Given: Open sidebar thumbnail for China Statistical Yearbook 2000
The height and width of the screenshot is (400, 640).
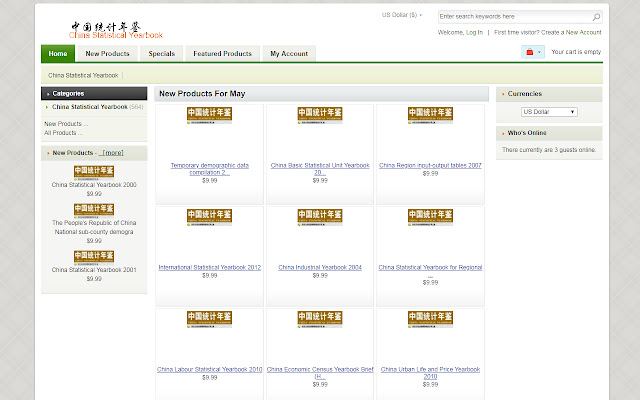Looking at the screenshot, I should 94,173.
